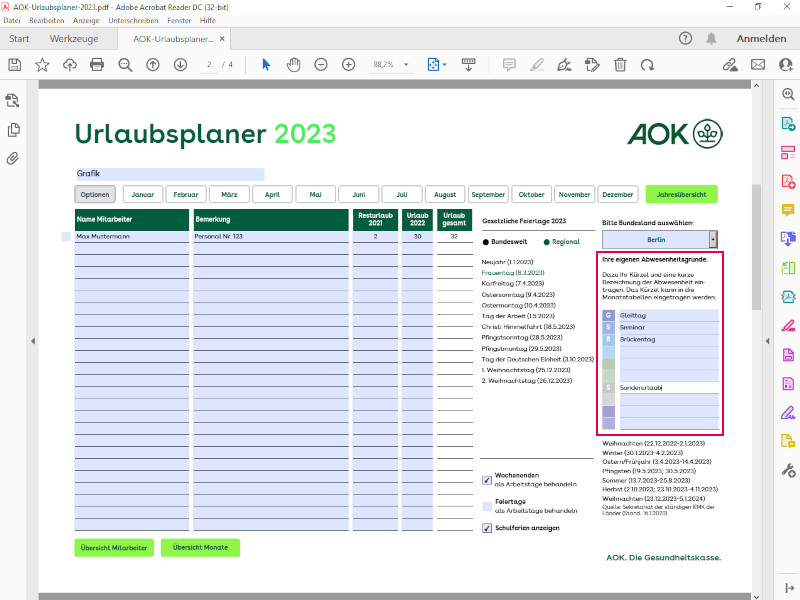
Task: Open Organize Pages tool in right pane
Action: 788,267
